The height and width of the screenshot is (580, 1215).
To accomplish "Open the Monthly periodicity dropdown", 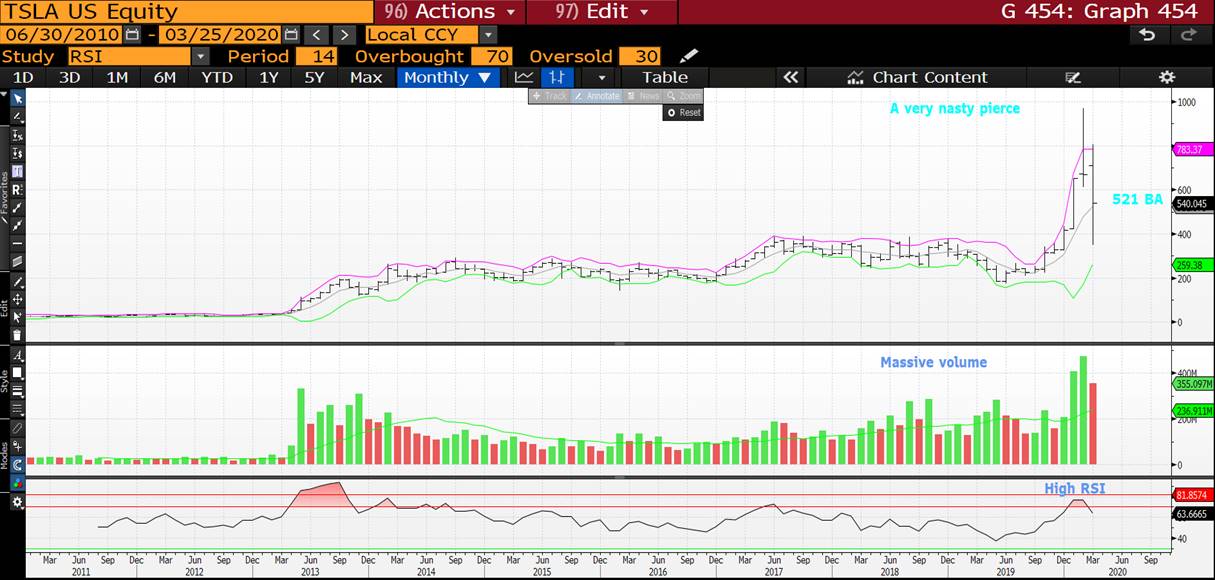I will tap(449, 77).
